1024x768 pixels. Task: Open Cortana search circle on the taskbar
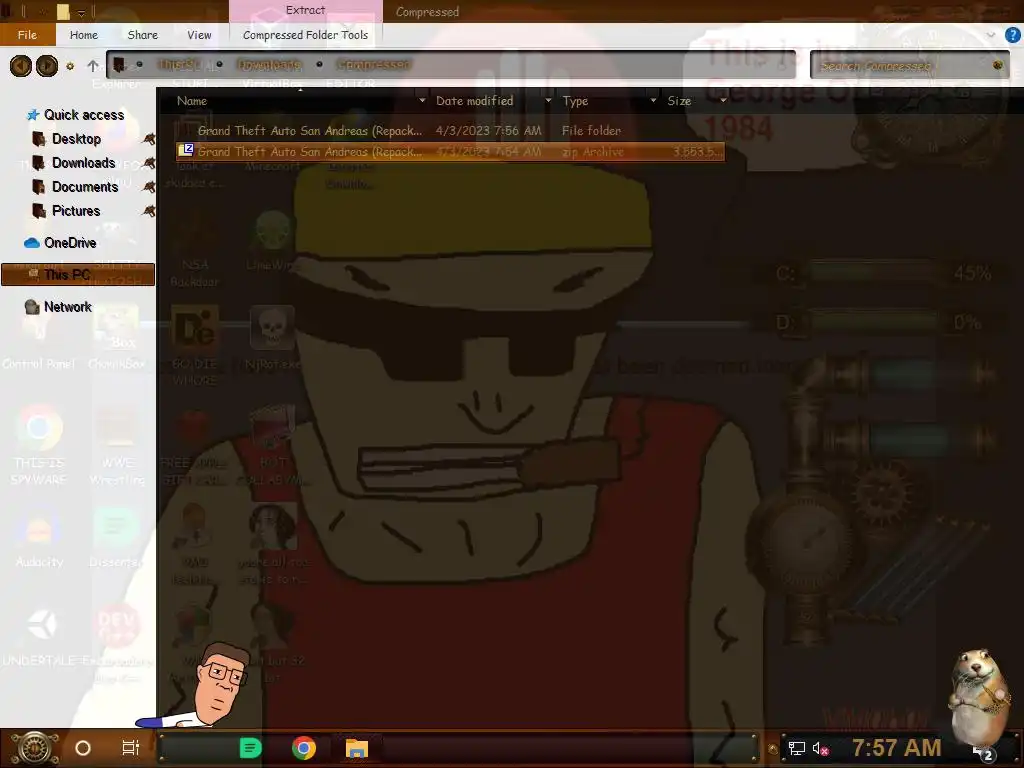[83, 748]
